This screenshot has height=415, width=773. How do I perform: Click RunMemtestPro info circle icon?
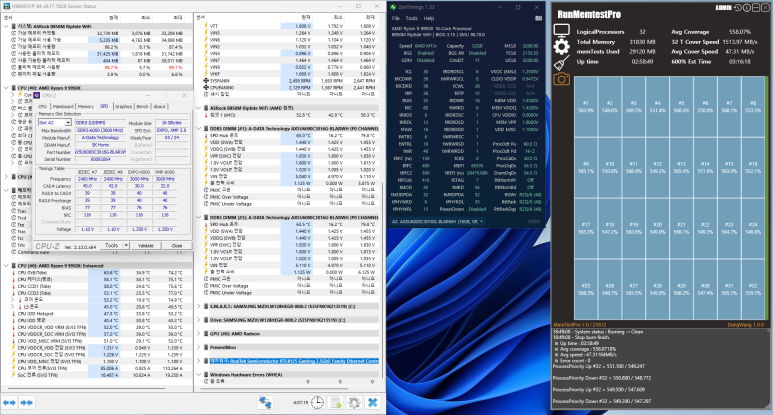(x=746, y=7)
